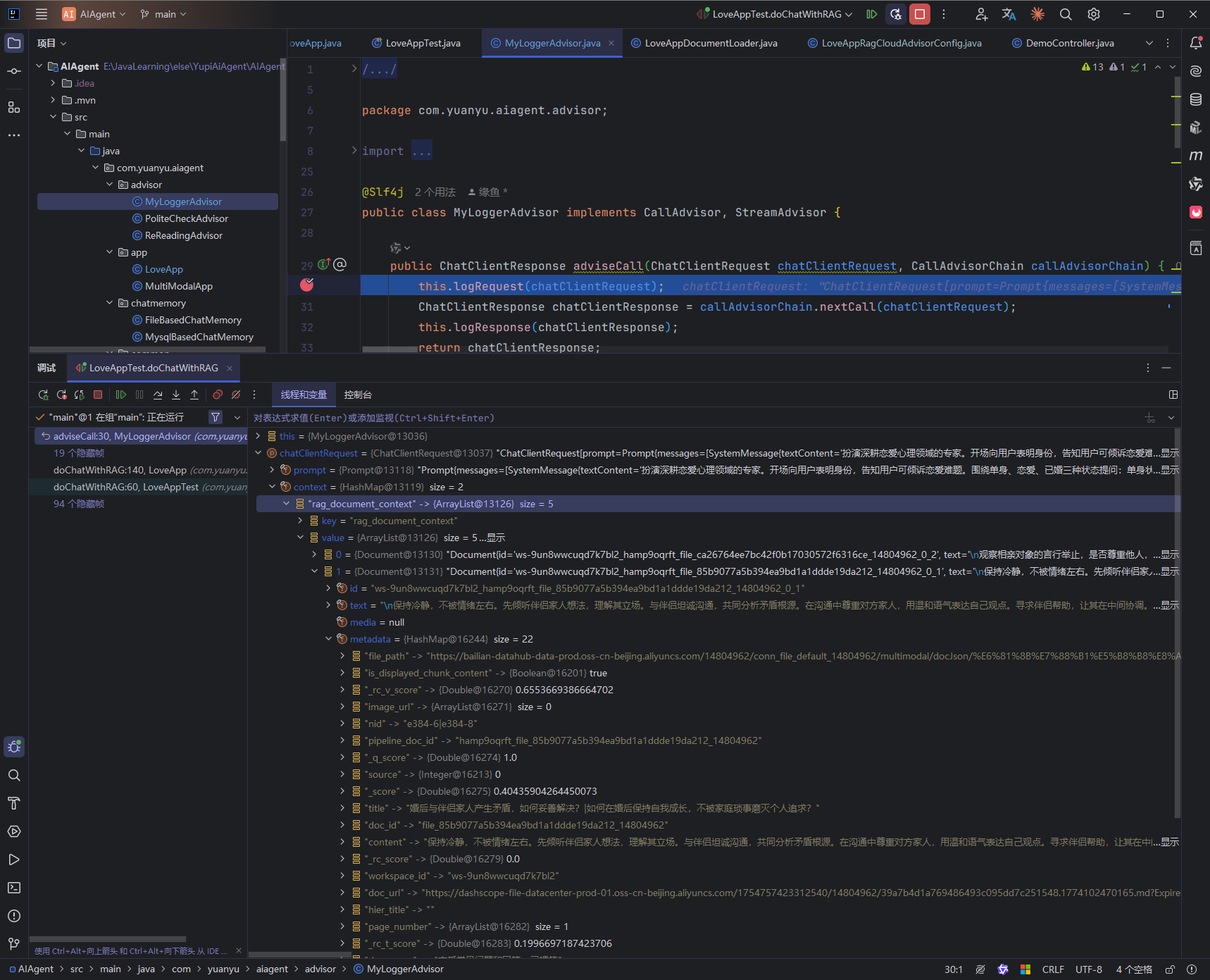Resume program in debug toolbar
This screenshot has height=980, width=1210.
coord(121,395)
